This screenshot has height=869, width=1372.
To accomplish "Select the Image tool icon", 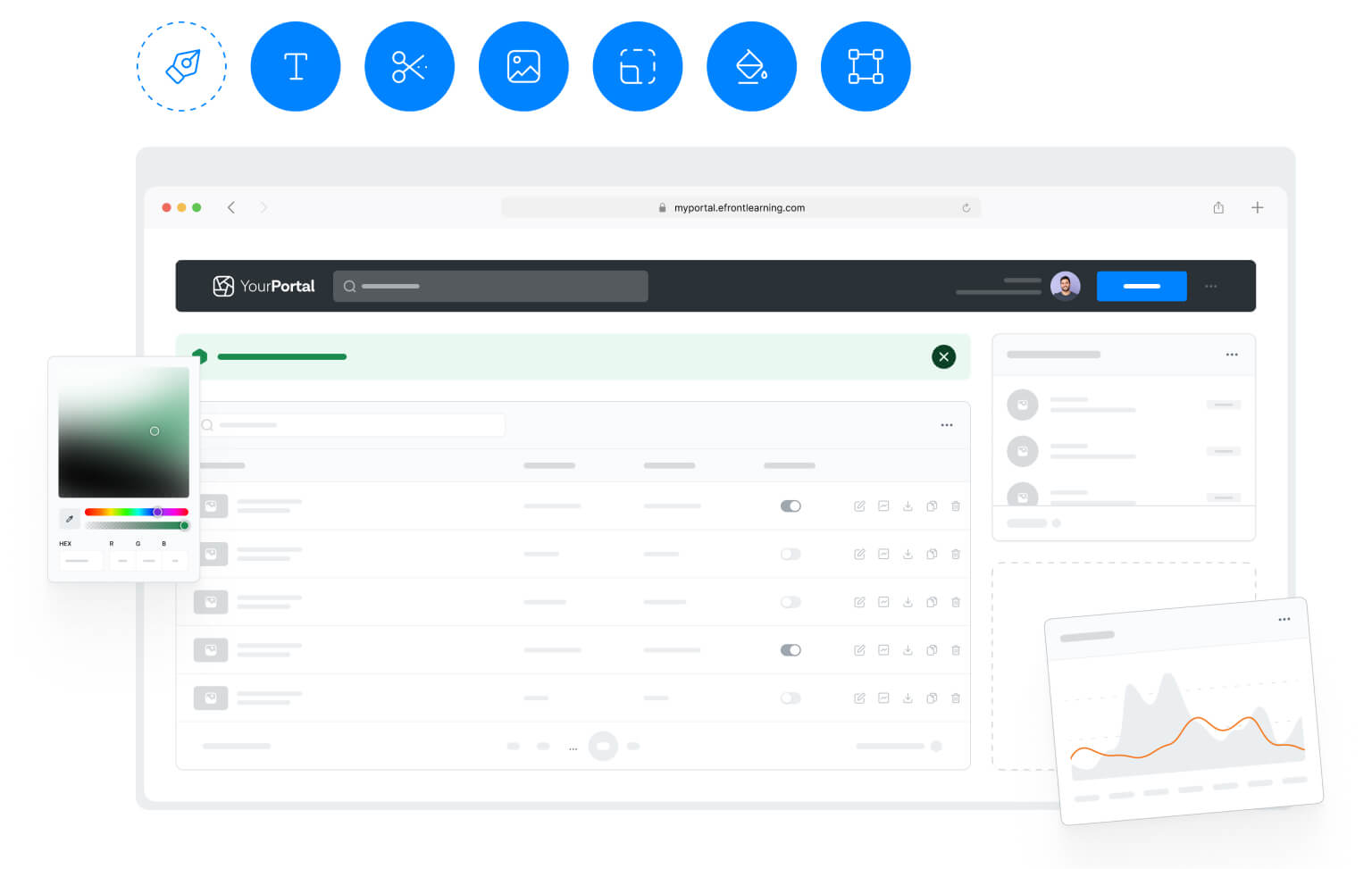I will point(523,67).
